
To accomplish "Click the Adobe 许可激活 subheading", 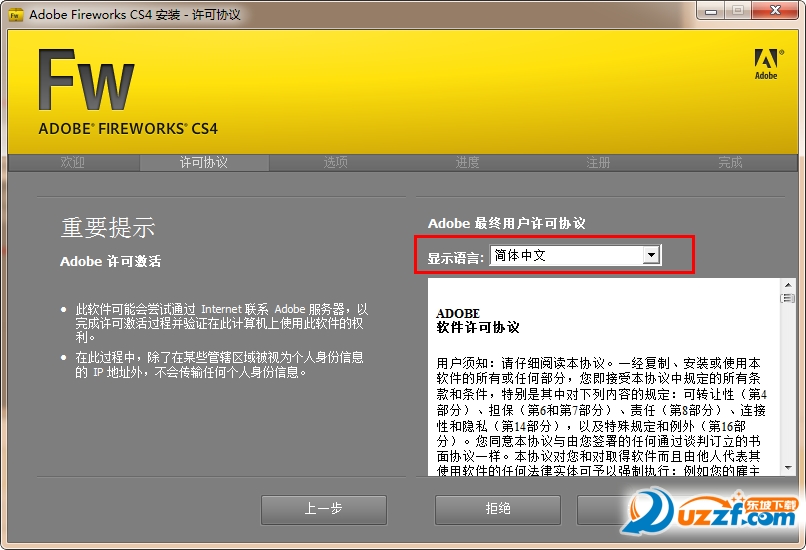I will point(111,261).
